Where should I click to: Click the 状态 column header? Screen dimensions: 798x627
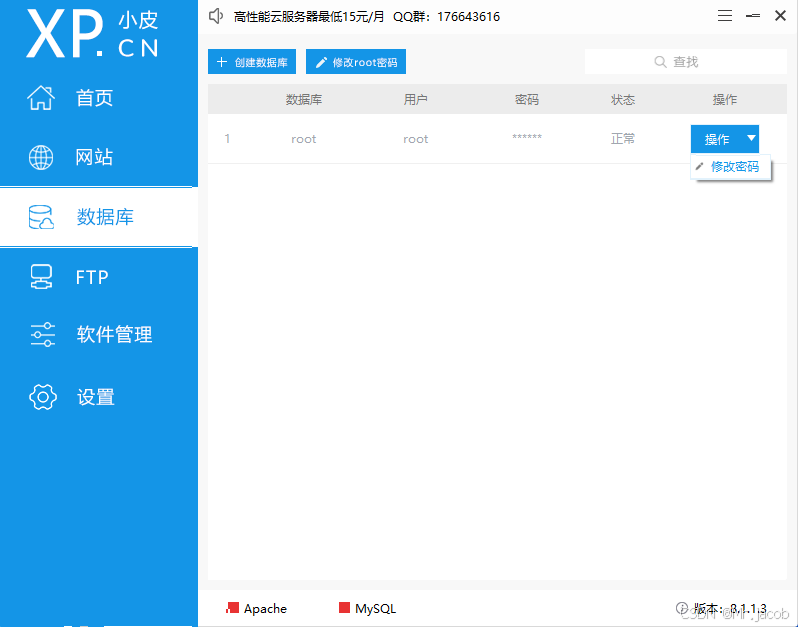pos(623,99)
